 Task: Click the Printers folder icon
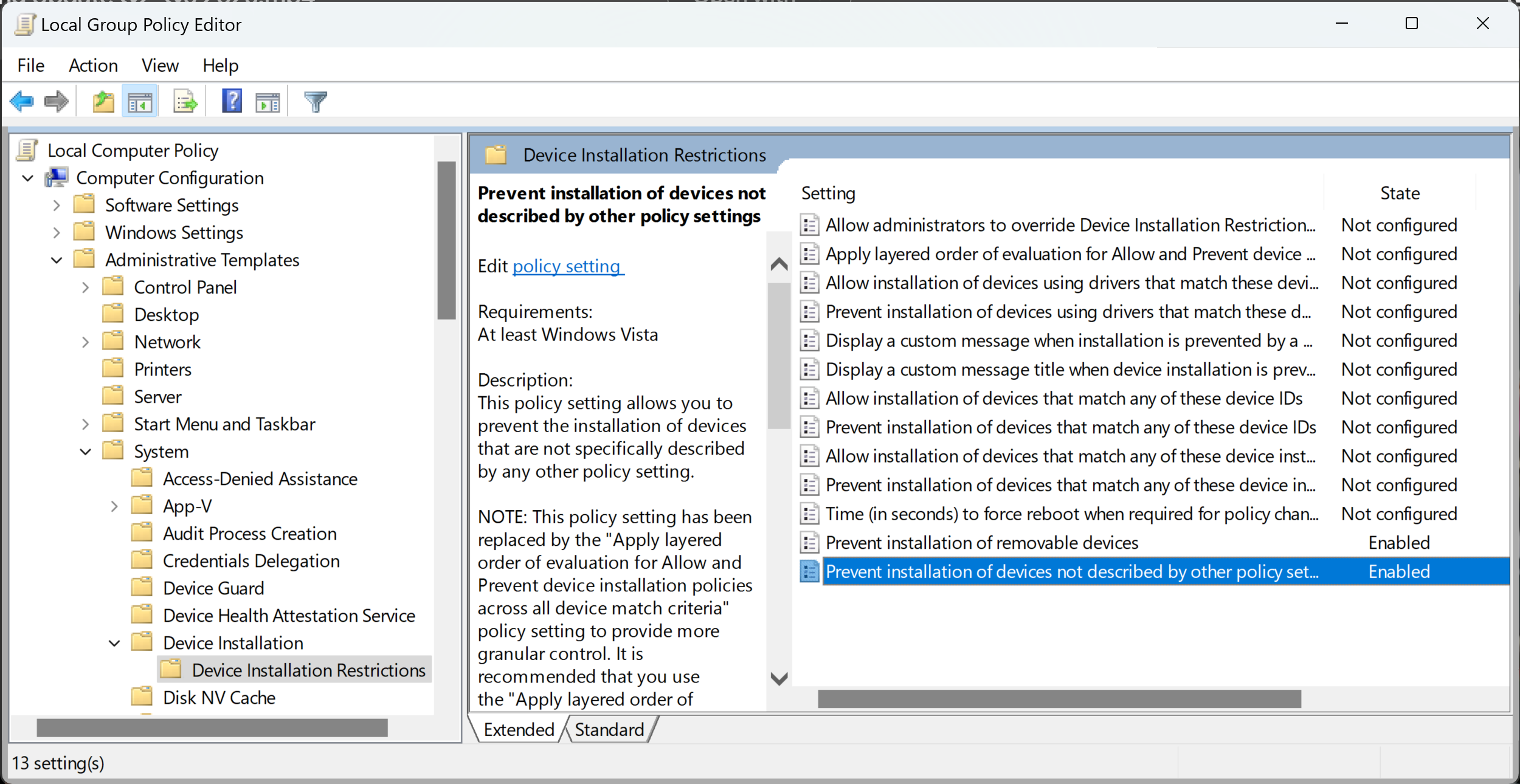click(x=113, y=368)
